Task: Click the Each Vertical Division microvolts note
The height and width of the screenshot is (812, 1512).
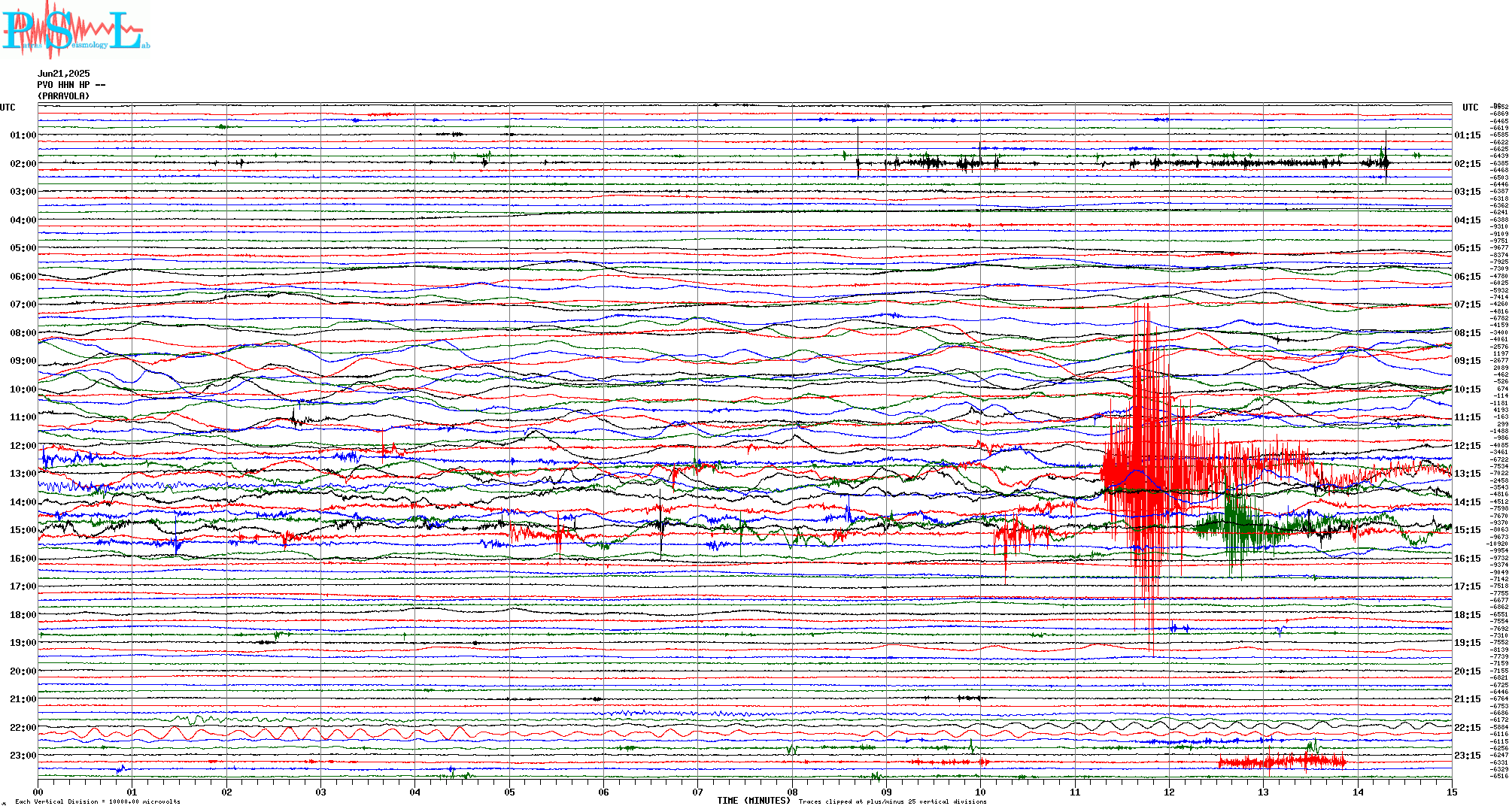Action: click(98, 801)
